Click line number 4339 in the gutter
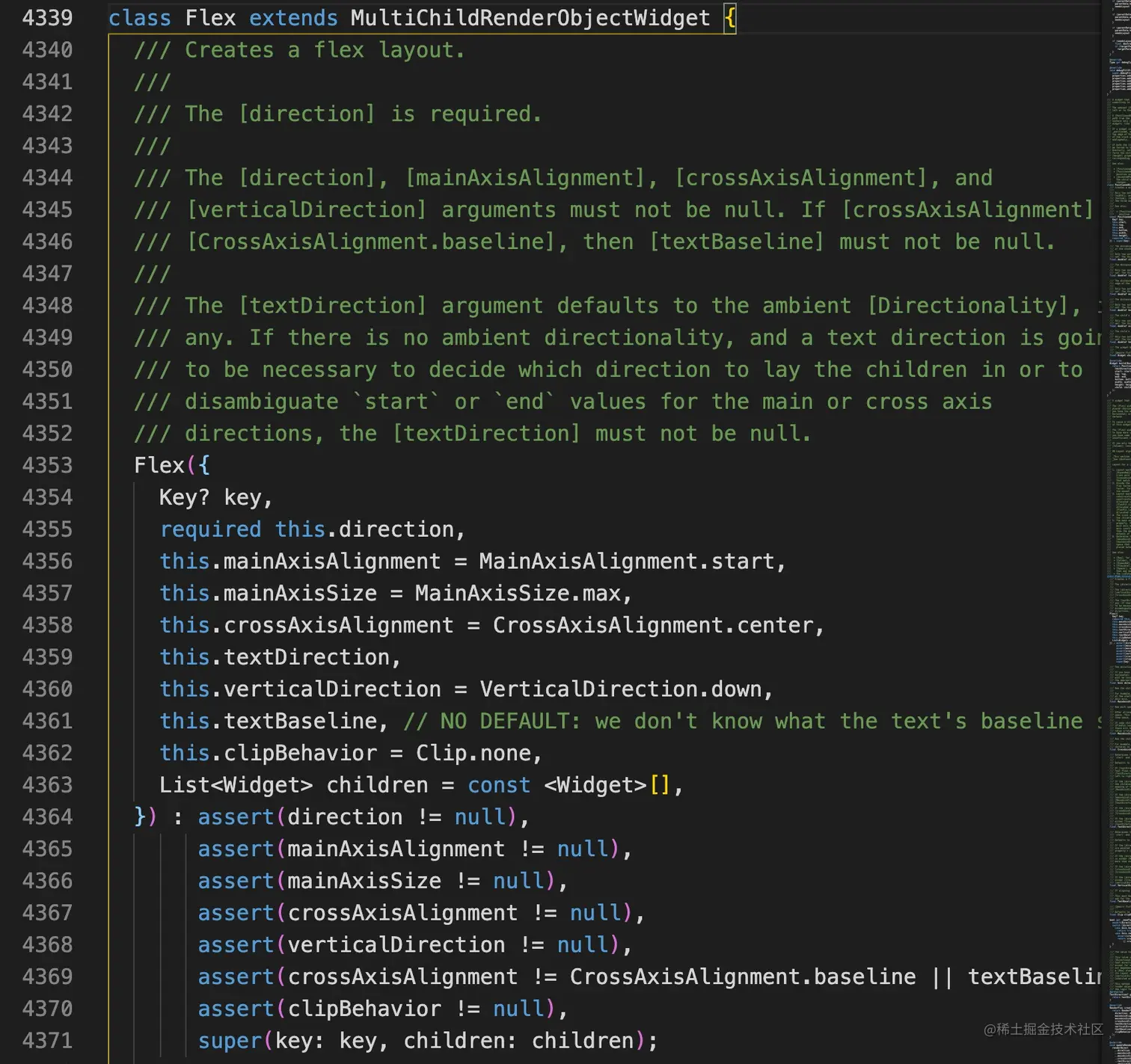 (48, 18)
